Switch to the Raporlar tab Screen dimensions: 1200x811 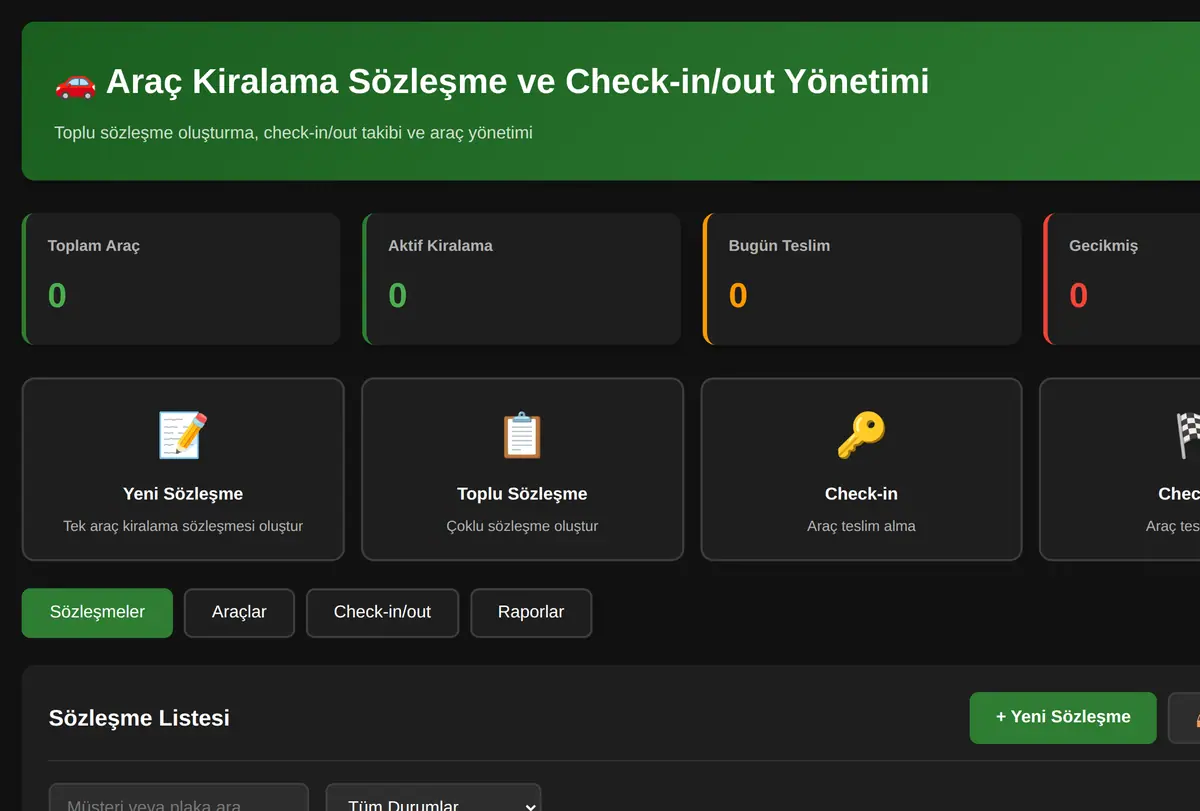531,613
